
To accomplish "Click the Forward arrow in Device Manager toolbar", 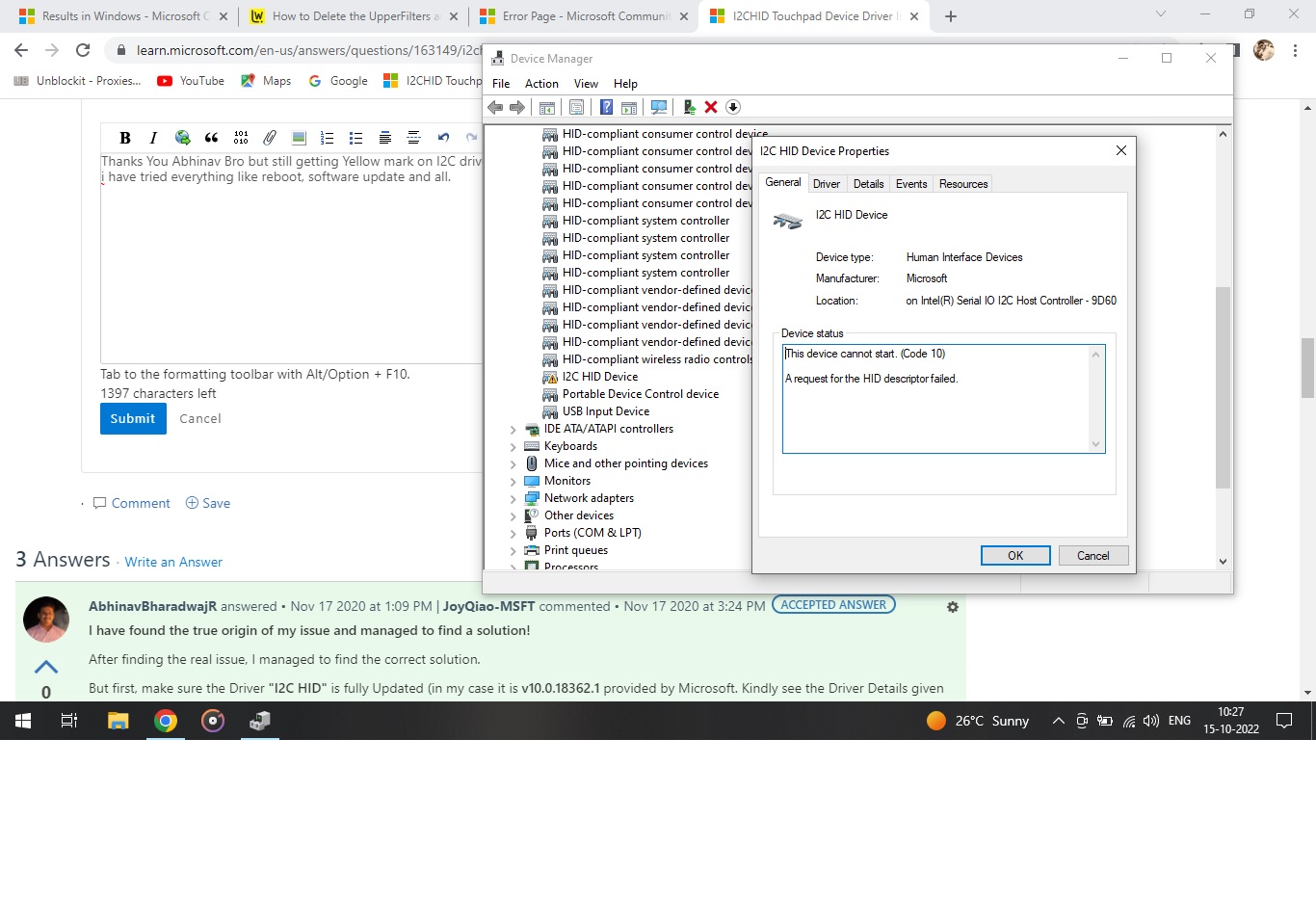I will [x=517, y=107].
